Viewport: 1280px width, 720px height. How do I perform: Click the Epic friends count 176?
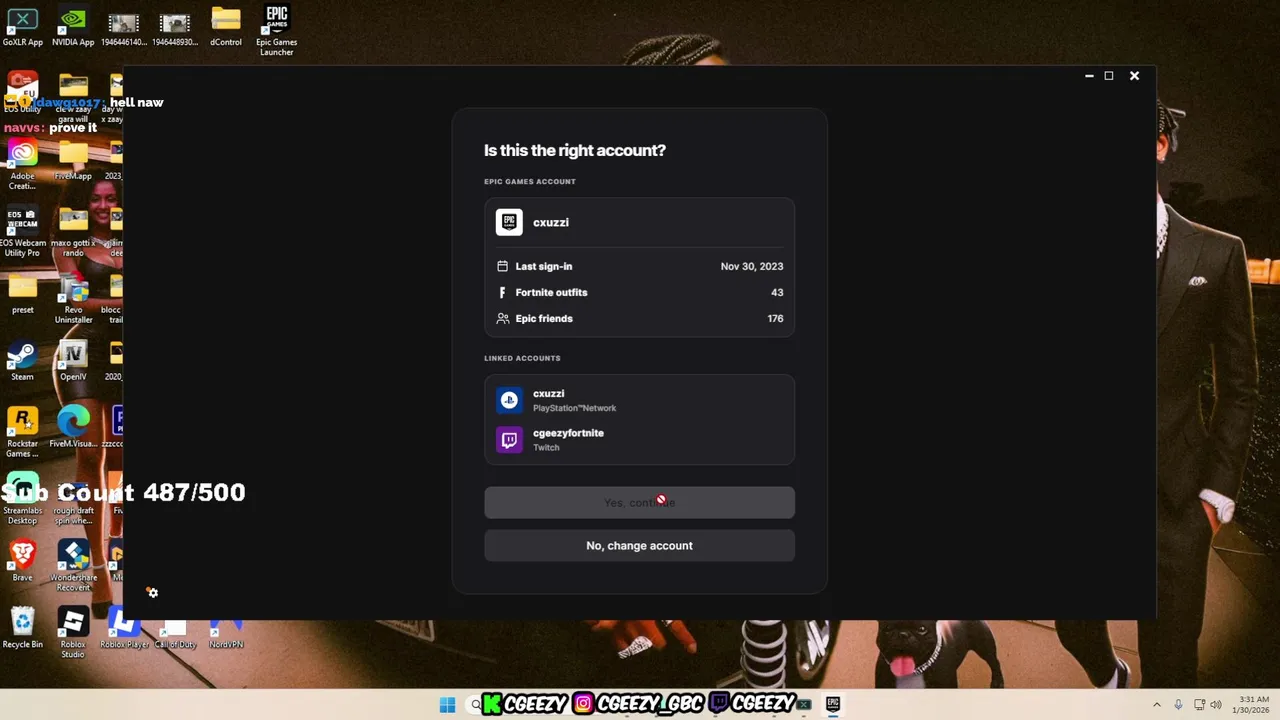tap(775, 318)
